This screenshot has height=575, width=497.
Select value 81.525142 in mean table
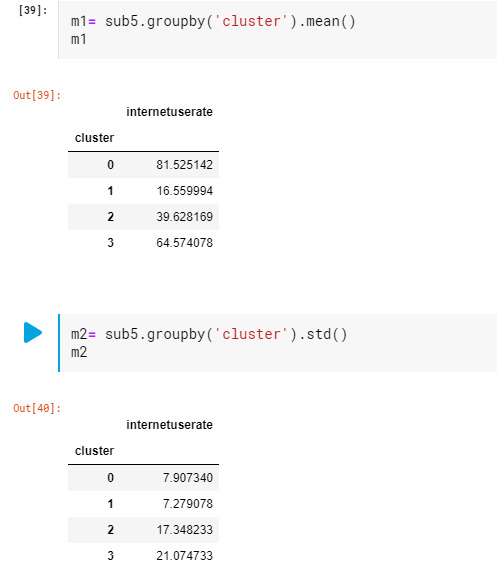coord(184,165)
